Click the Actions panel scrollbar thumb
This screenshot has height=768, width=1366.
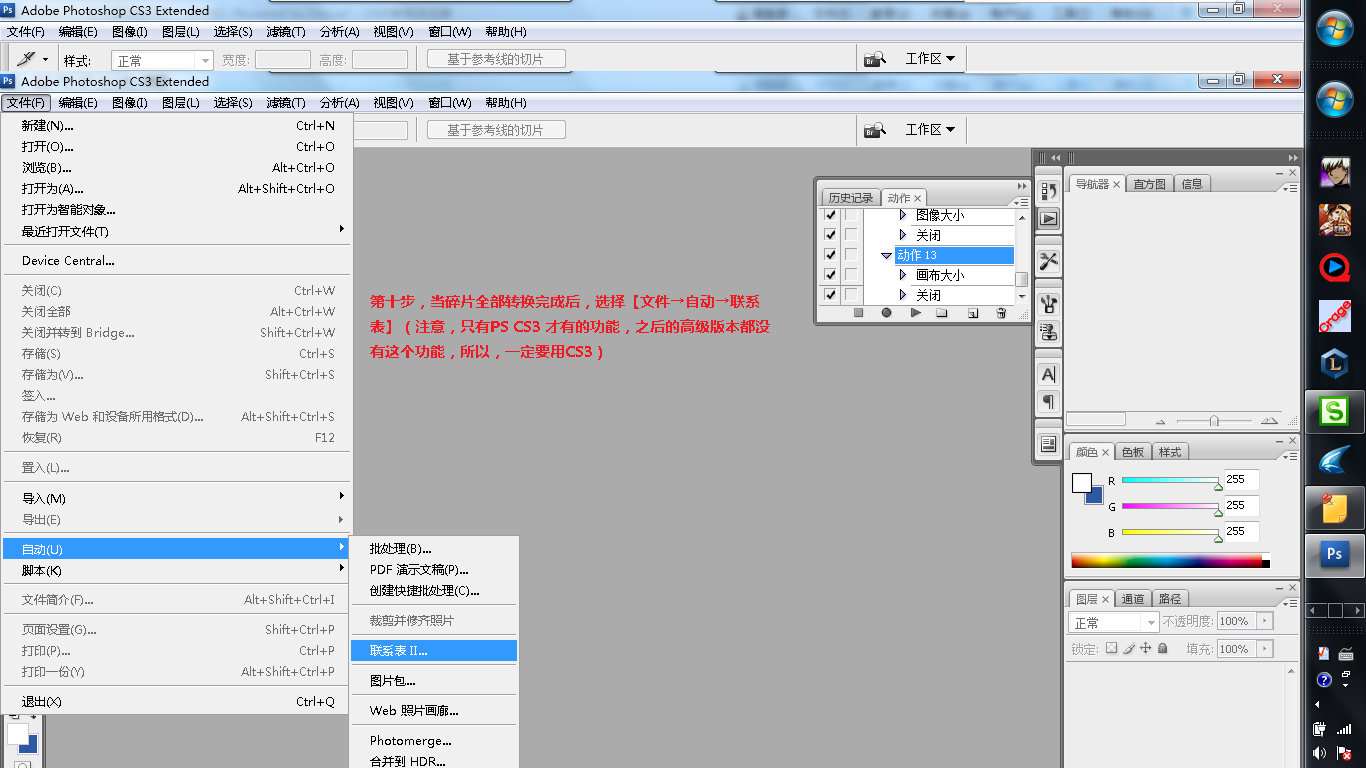pos(1021,279)
